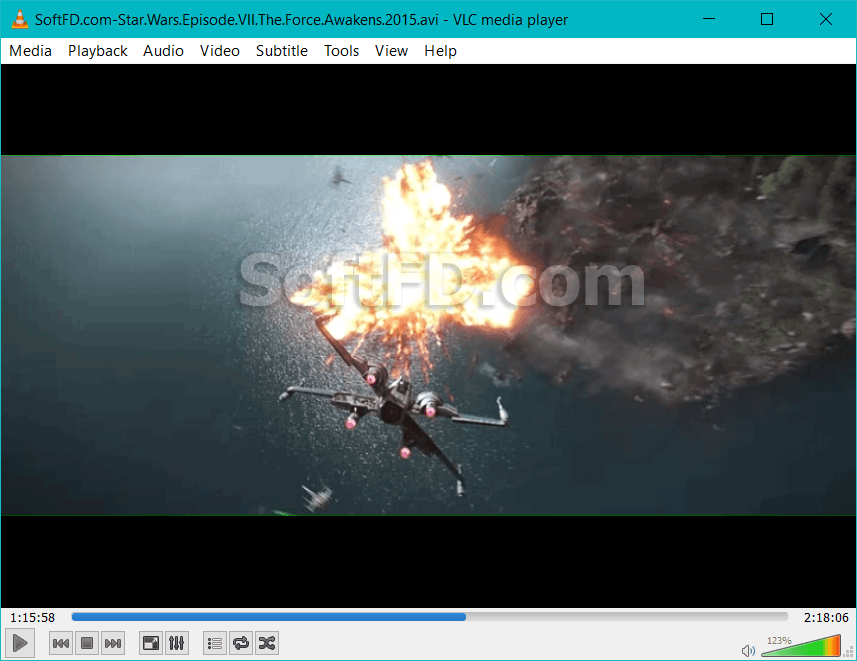Minimize the VLC window
The image size is (857, 661).
709,19
